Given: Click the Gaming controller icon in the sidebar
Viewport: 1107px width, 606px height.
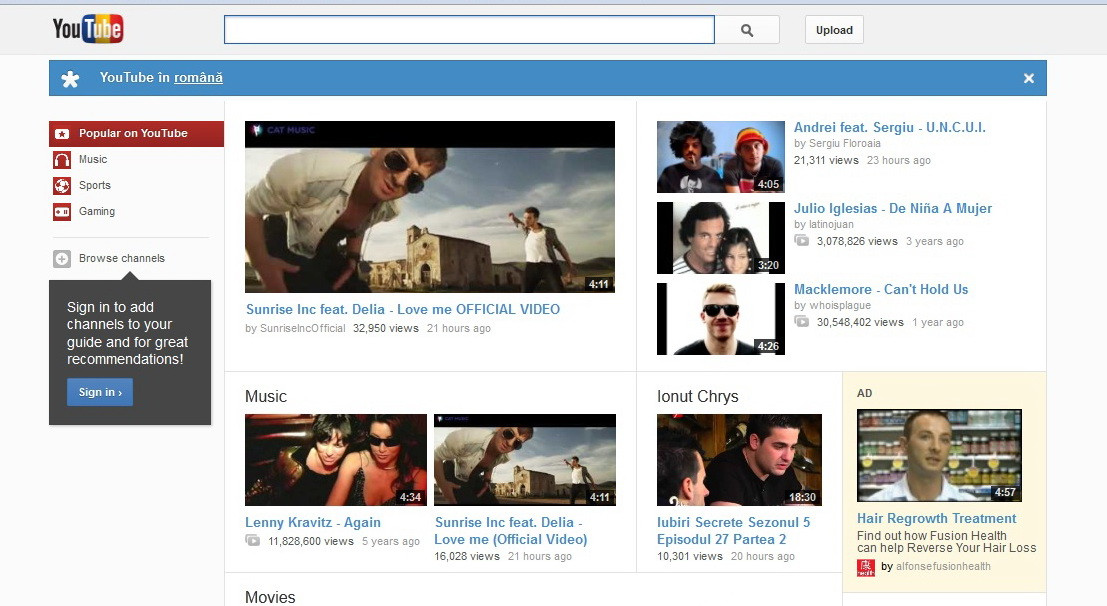Looking at the screenshot, I should [x=62, y=211].
